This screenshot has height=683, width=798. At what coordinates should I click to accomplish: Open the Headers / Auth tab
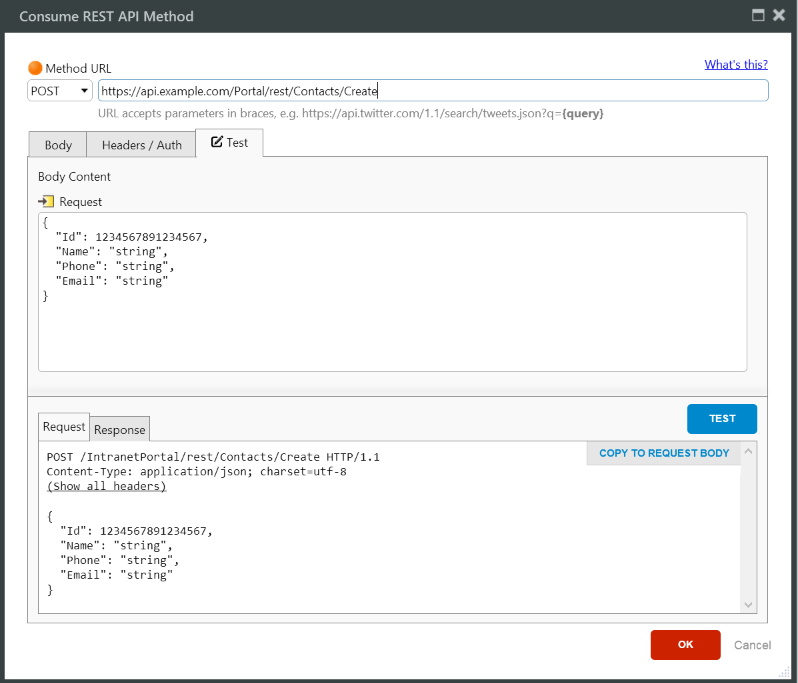tap(141, 145)
